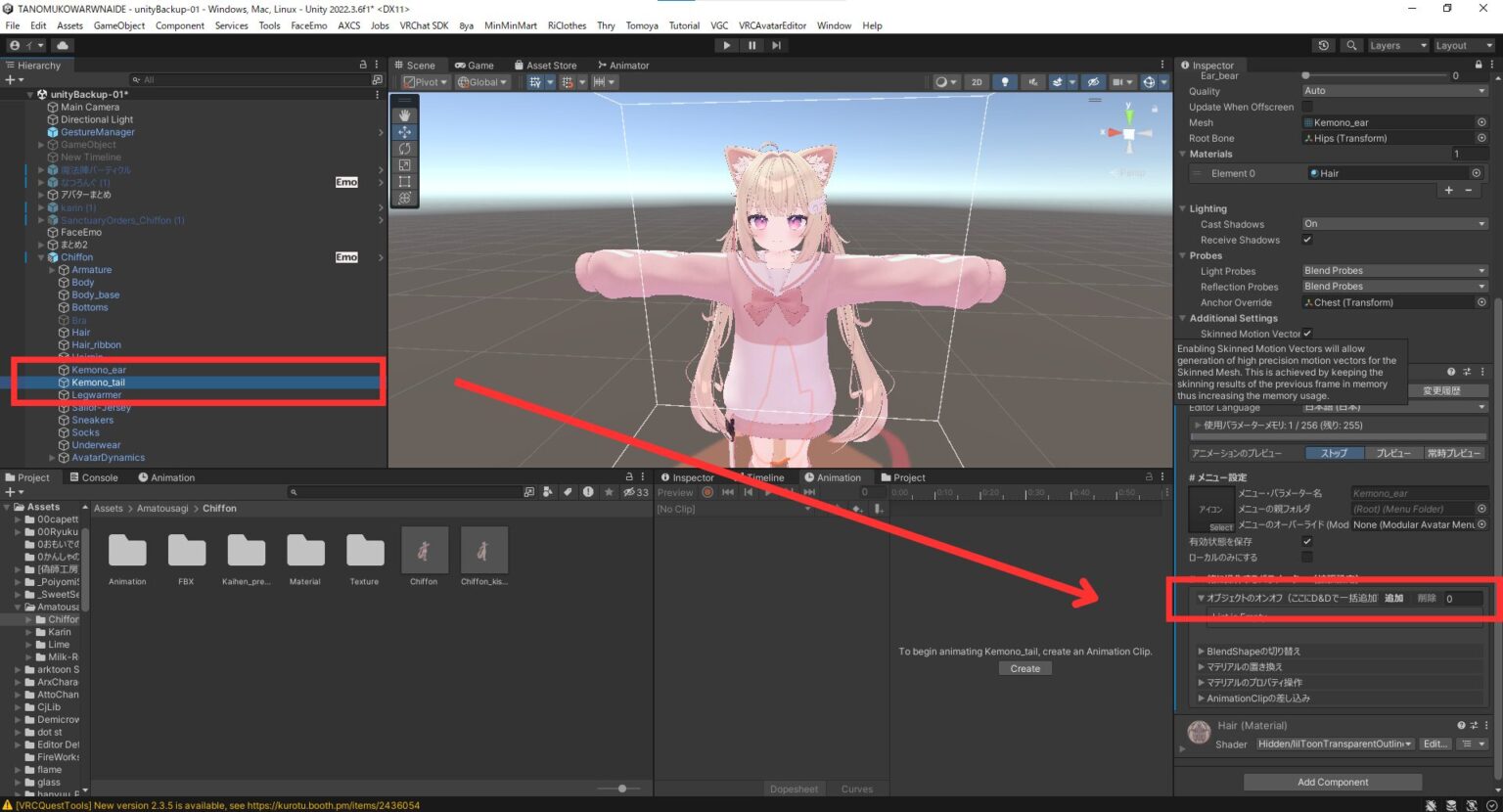Screen dimensions: 1503x812
Task: Select the Hand view tool
Action: point(404,114)
